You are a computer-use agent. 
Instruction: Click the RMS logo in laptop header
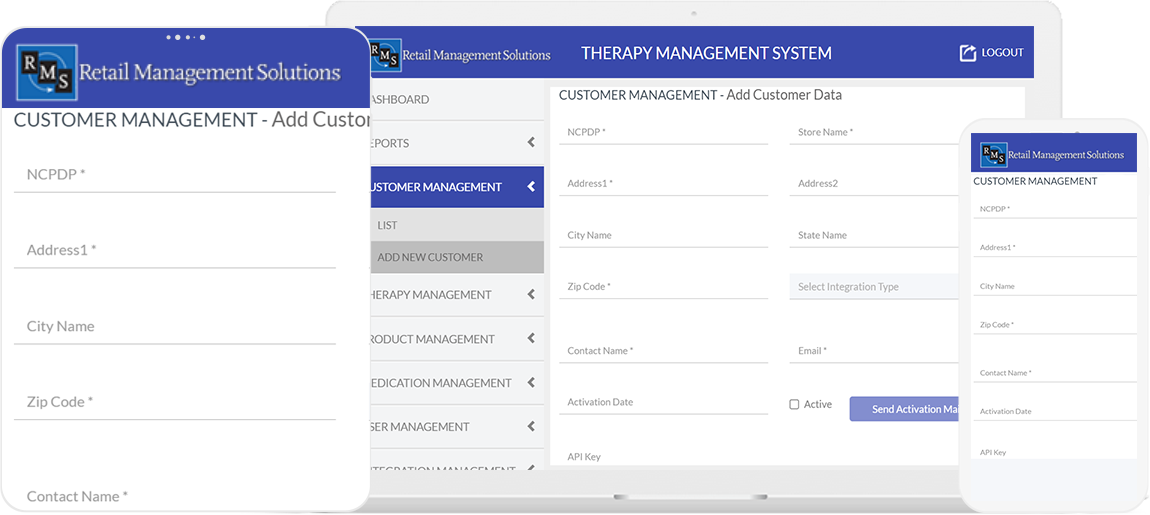[x=460, y=54]
